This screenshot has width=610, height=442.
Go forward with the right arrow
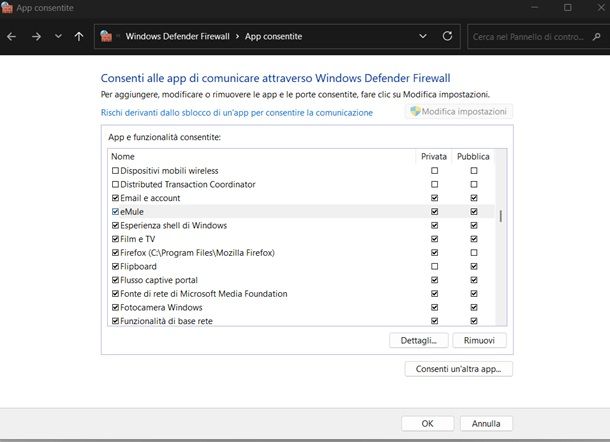(36, 37)
